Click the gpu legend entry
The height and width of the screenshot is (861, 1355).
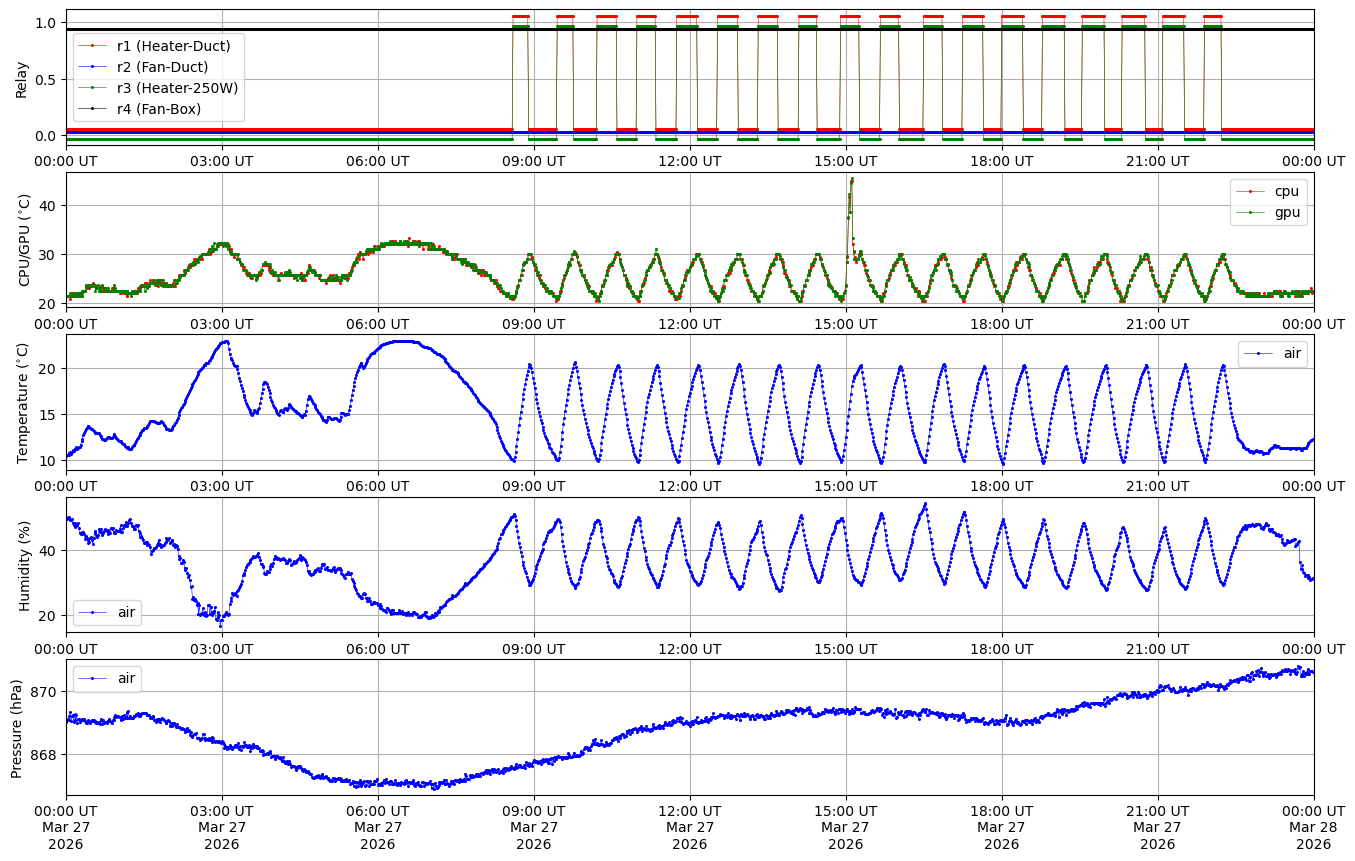[1286, 212]
